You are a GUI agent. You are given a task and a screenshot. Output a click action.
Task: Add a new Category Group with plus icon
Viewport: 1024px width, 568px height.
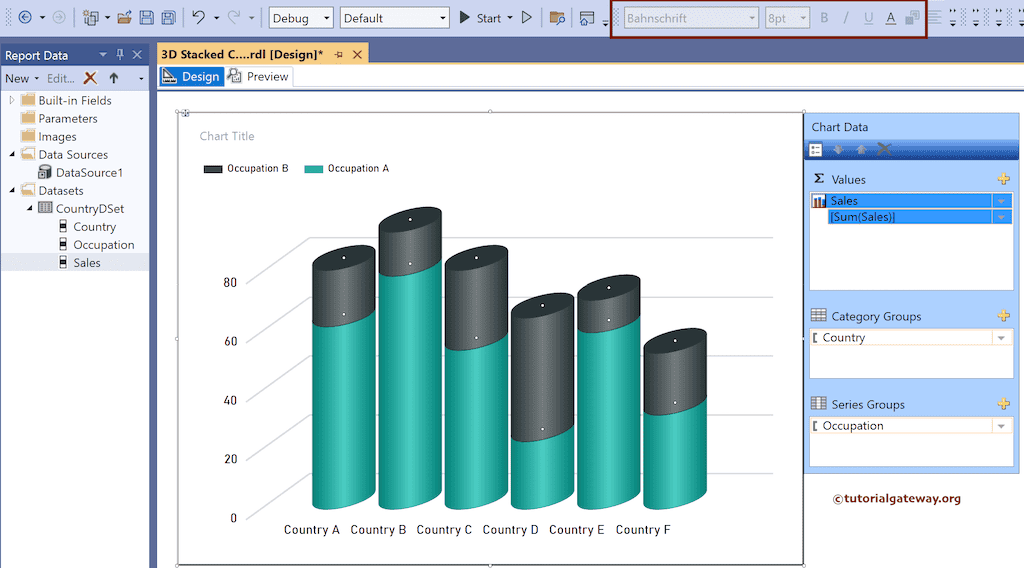[1003, 316]
